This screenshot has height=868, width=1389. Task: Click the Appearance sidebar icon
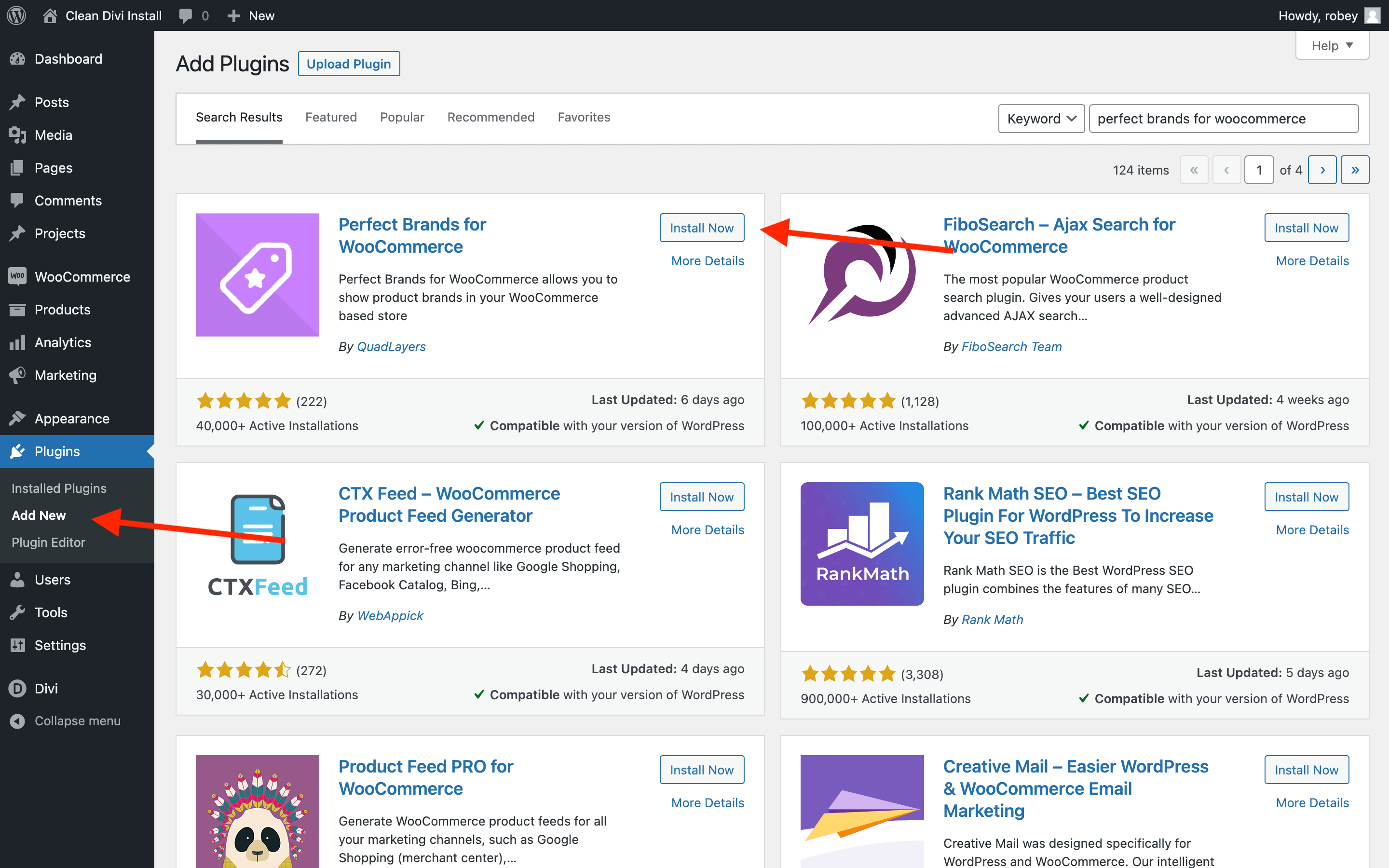[x=19, y=419]
